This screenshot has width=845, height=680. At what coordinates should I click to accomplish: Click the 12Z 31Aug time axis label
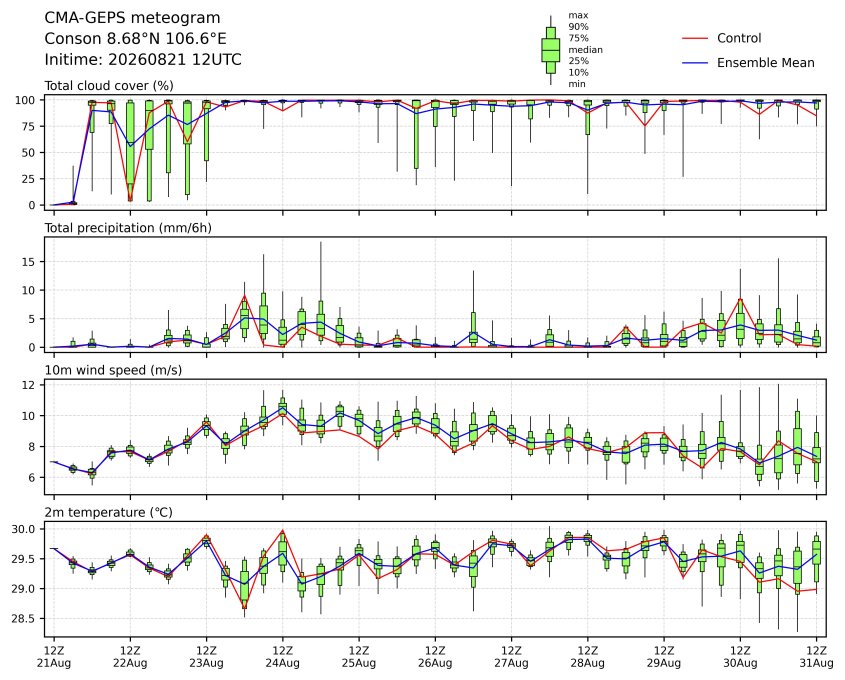(x=817, y=657)
